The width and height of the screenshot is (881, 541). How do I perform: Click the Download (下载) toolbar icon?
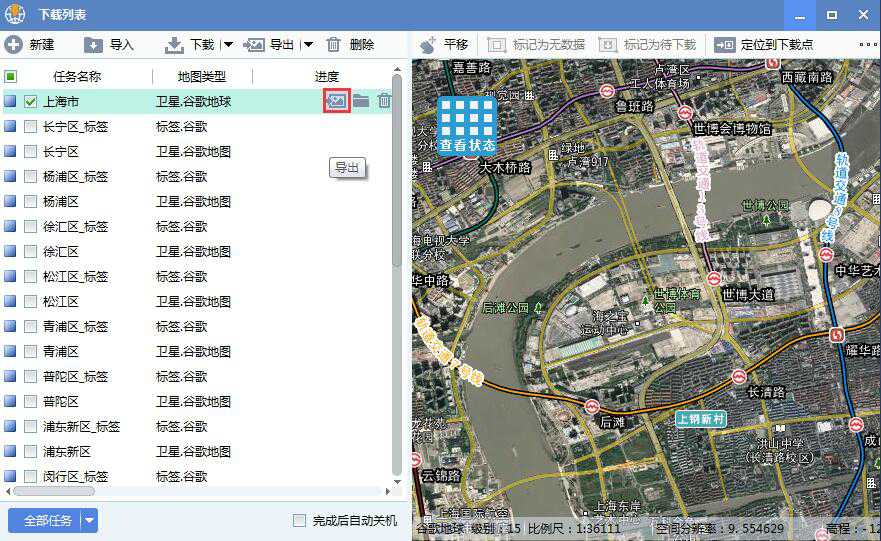tap(174, 45)
